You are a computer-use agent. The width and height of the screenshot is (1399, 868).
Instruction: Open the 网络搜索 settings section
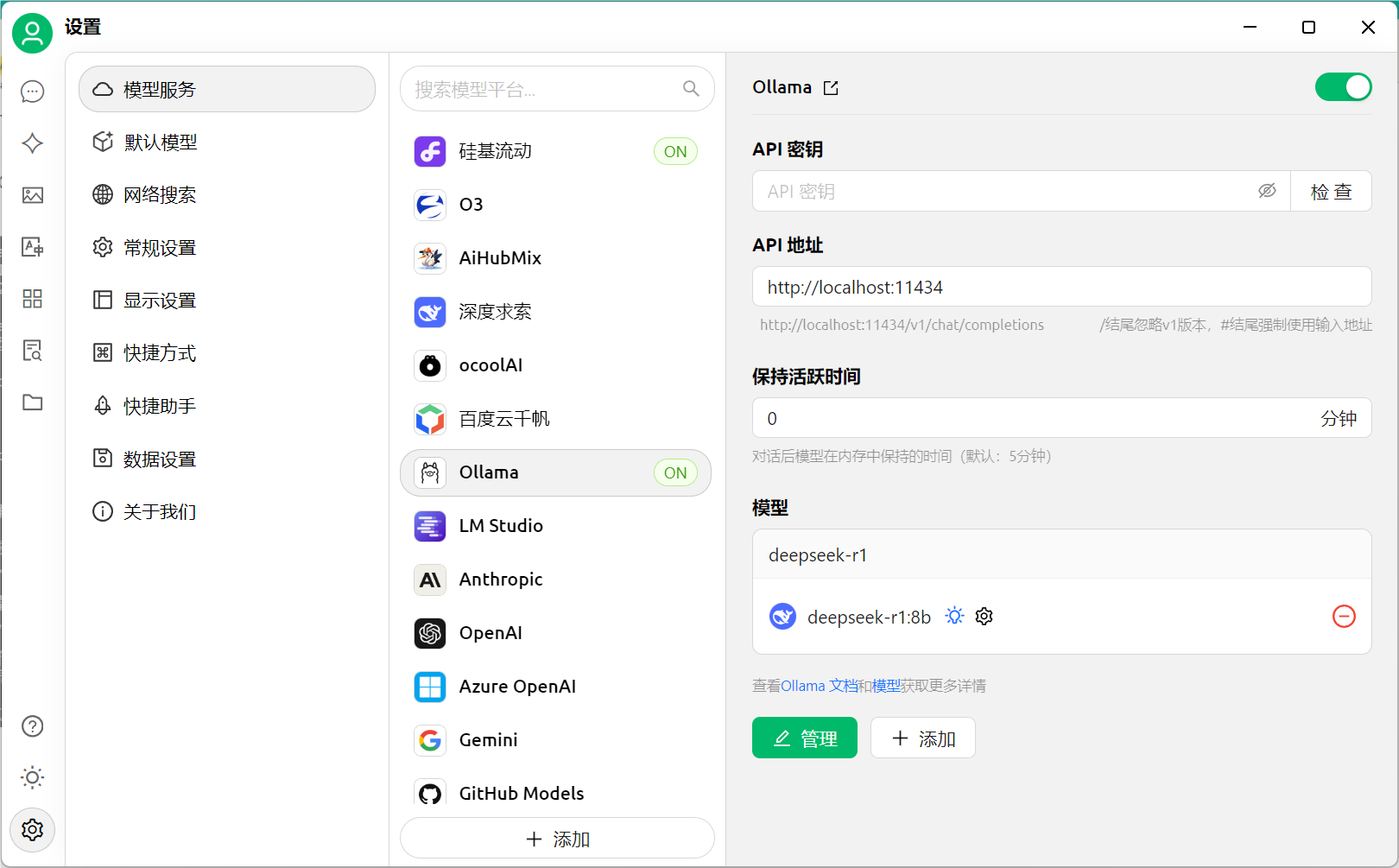pos(227,195)
